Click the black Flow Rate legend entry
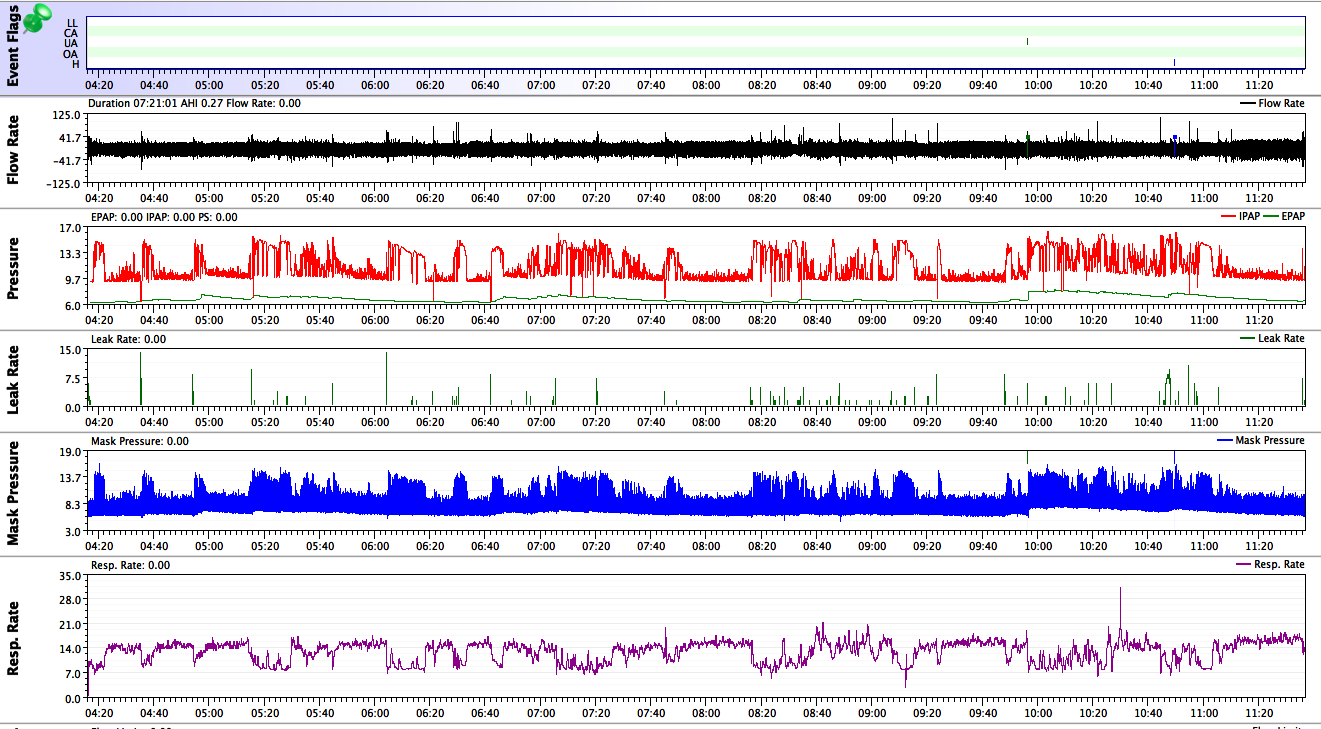 [1271, 103]
